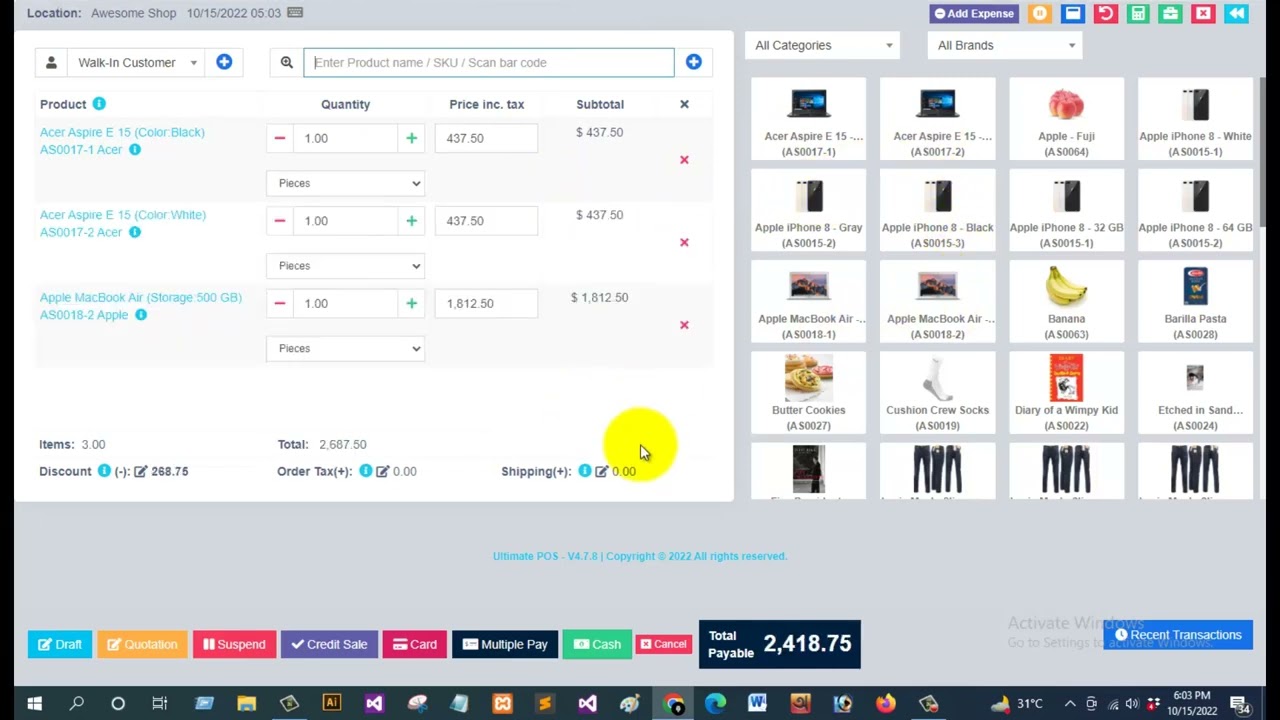Edit order tax pencil icon

(x=382, y=471)
